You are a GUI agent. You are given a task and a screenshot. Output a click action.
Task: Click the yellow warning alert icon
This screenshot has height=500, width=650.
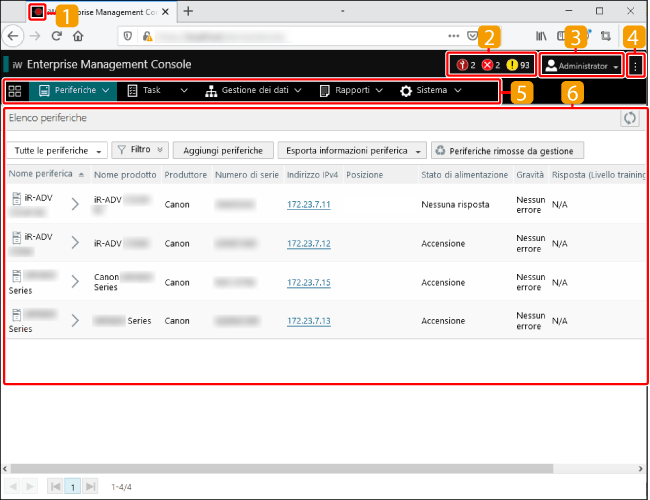[510, 65]
